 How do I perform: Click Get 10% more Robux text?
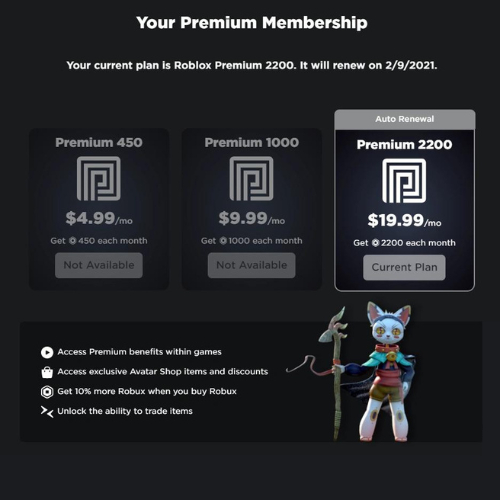(x=147, y=391)
